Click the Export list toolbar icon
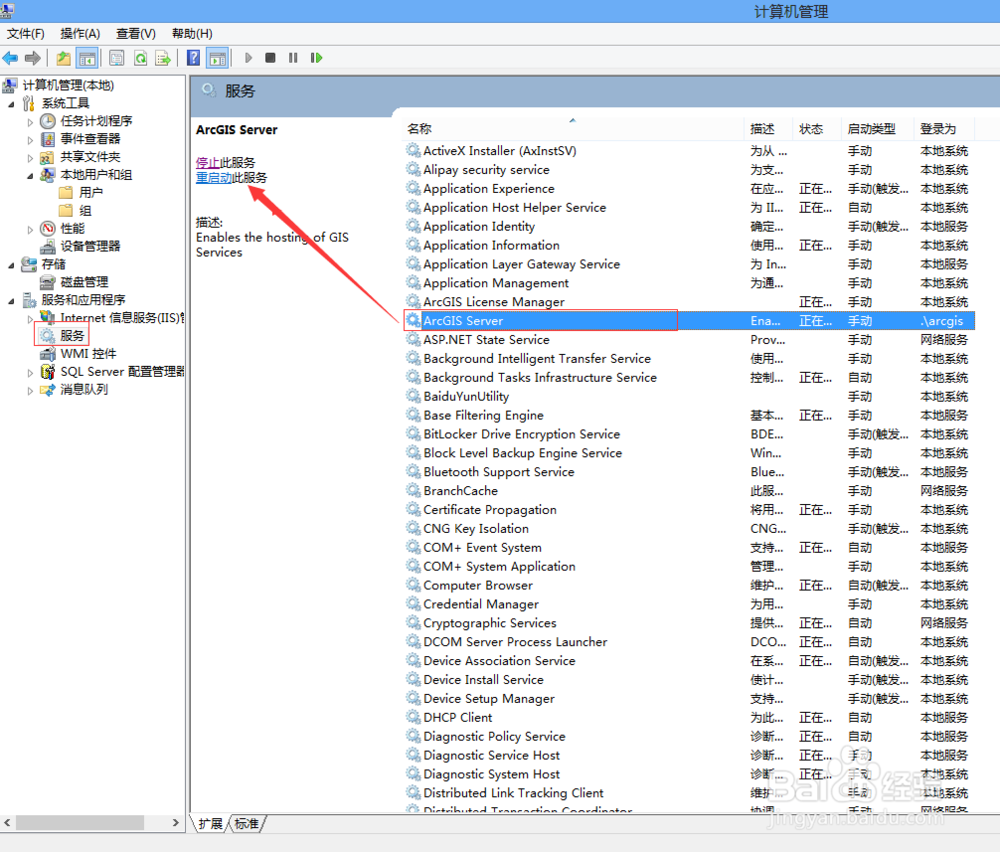The height and width of the screenshot is (852, 1000). 163,59
